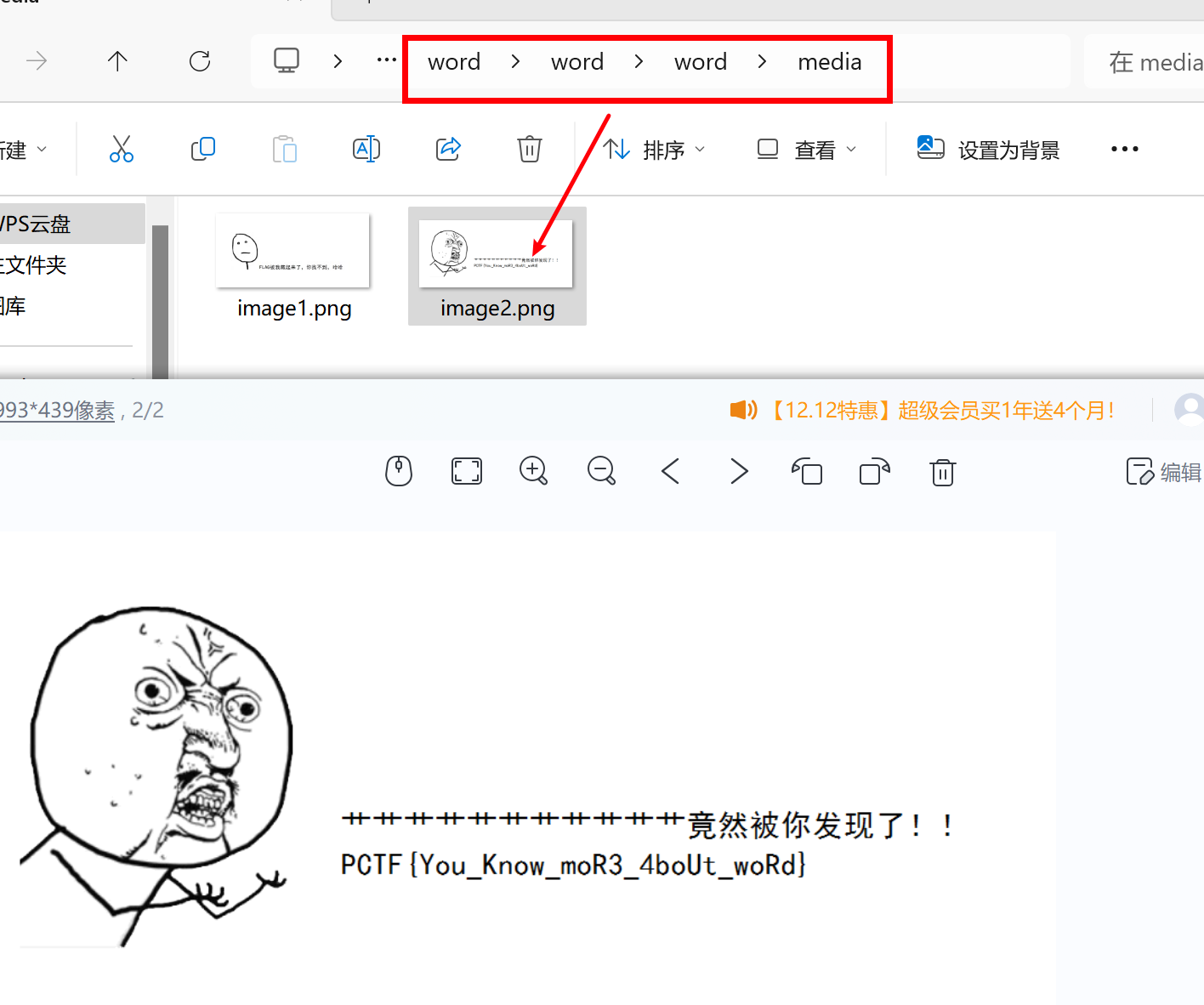Open the 查看 view dropdown
Viewport: 1204px width, 1005px height.
(x=806, y=150)
